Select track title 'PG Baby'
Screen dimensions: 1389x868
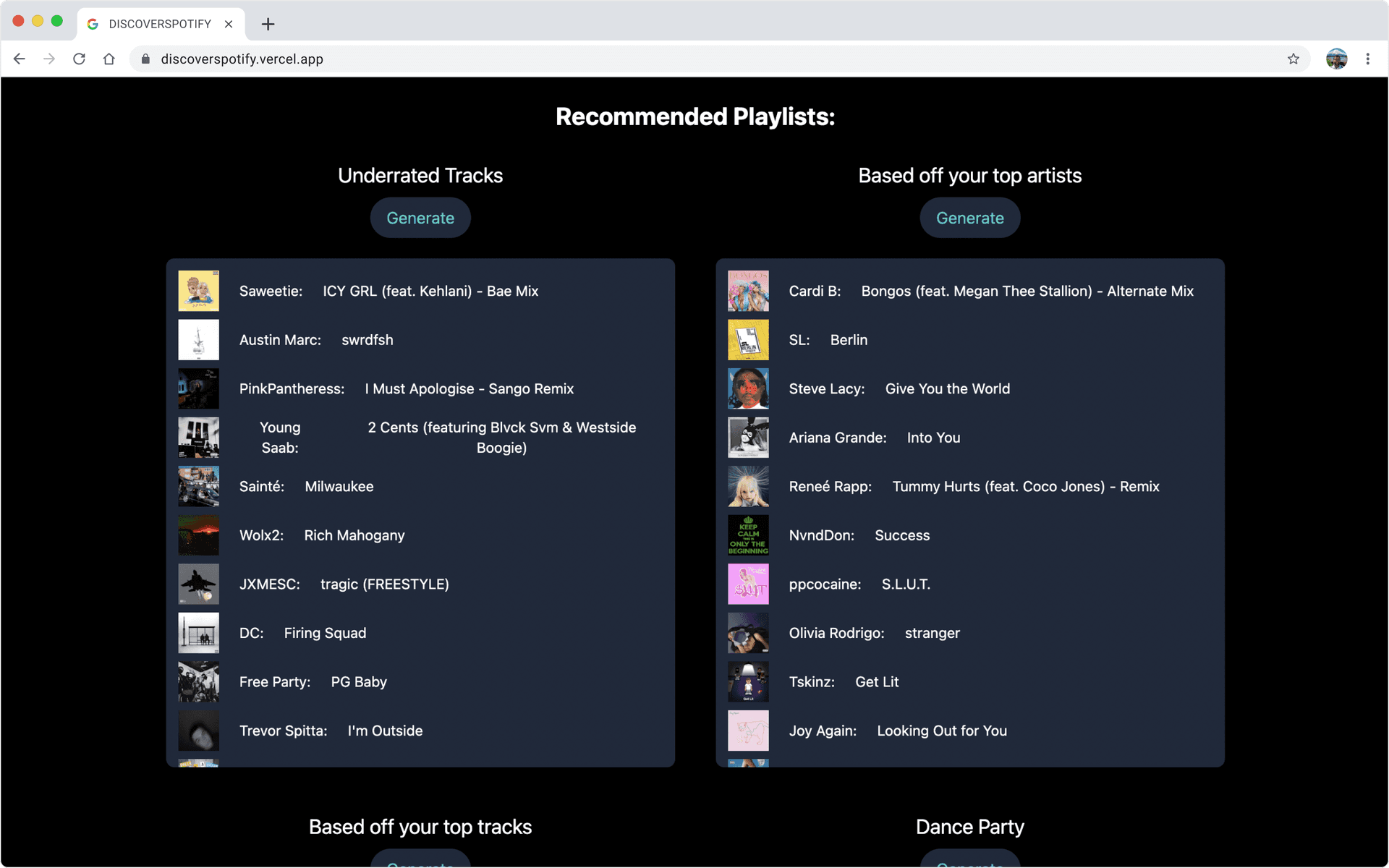359,681
